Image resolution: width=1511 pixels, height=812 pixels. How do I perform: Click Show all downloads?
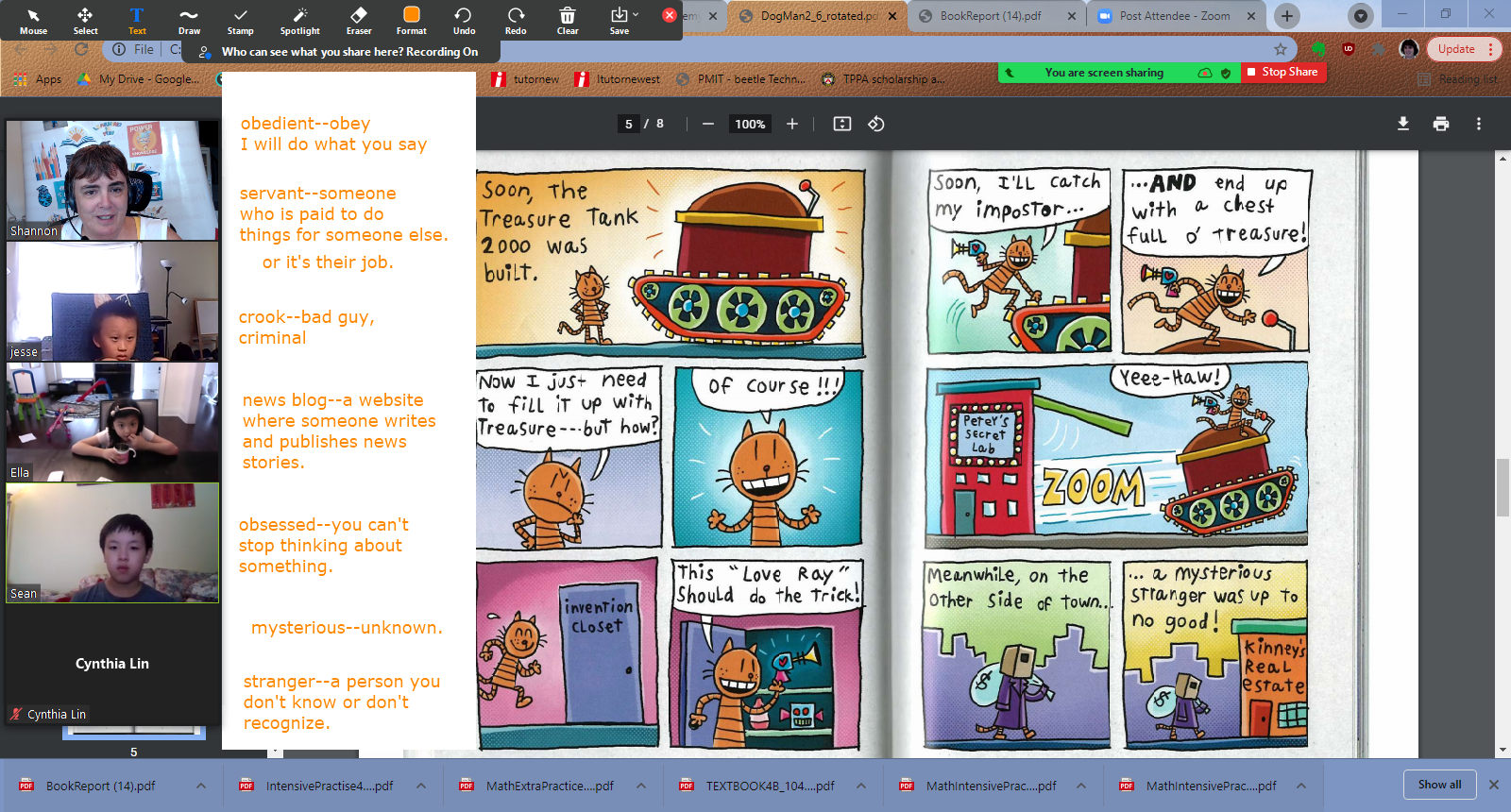click(1439, 785)
